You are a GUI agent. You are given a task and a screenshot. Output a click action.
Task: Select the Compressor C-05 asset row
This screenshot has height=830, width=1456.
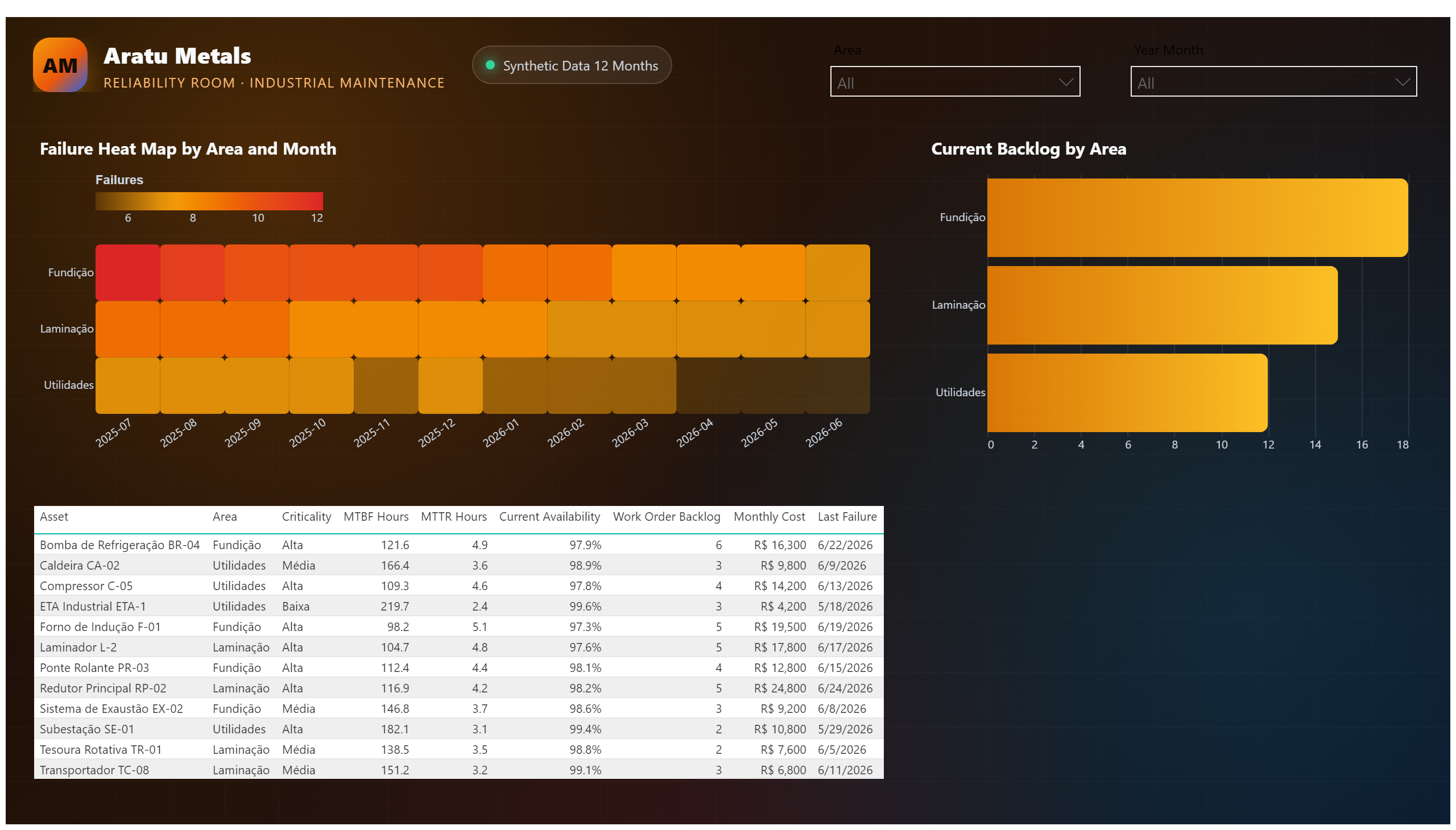click(458, 586)
